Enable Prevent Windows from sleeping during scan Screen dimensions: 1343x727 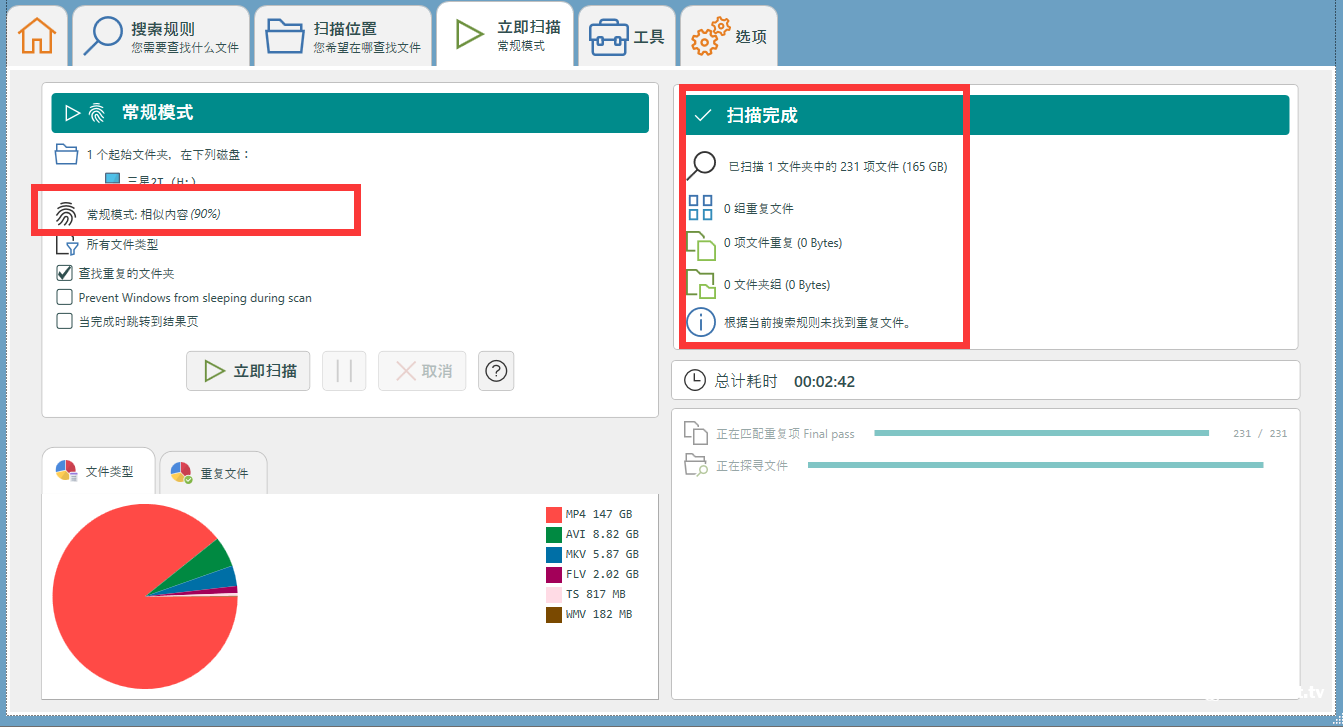[x=64, y=297]
